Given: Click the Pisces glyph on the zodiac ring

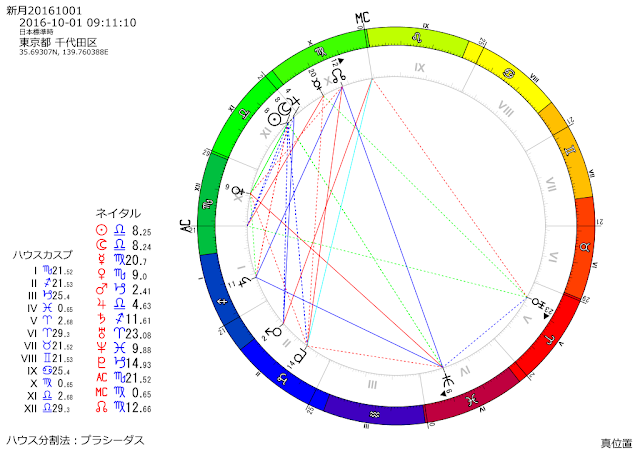Looking at the screenshot, I should coord(473,399).
